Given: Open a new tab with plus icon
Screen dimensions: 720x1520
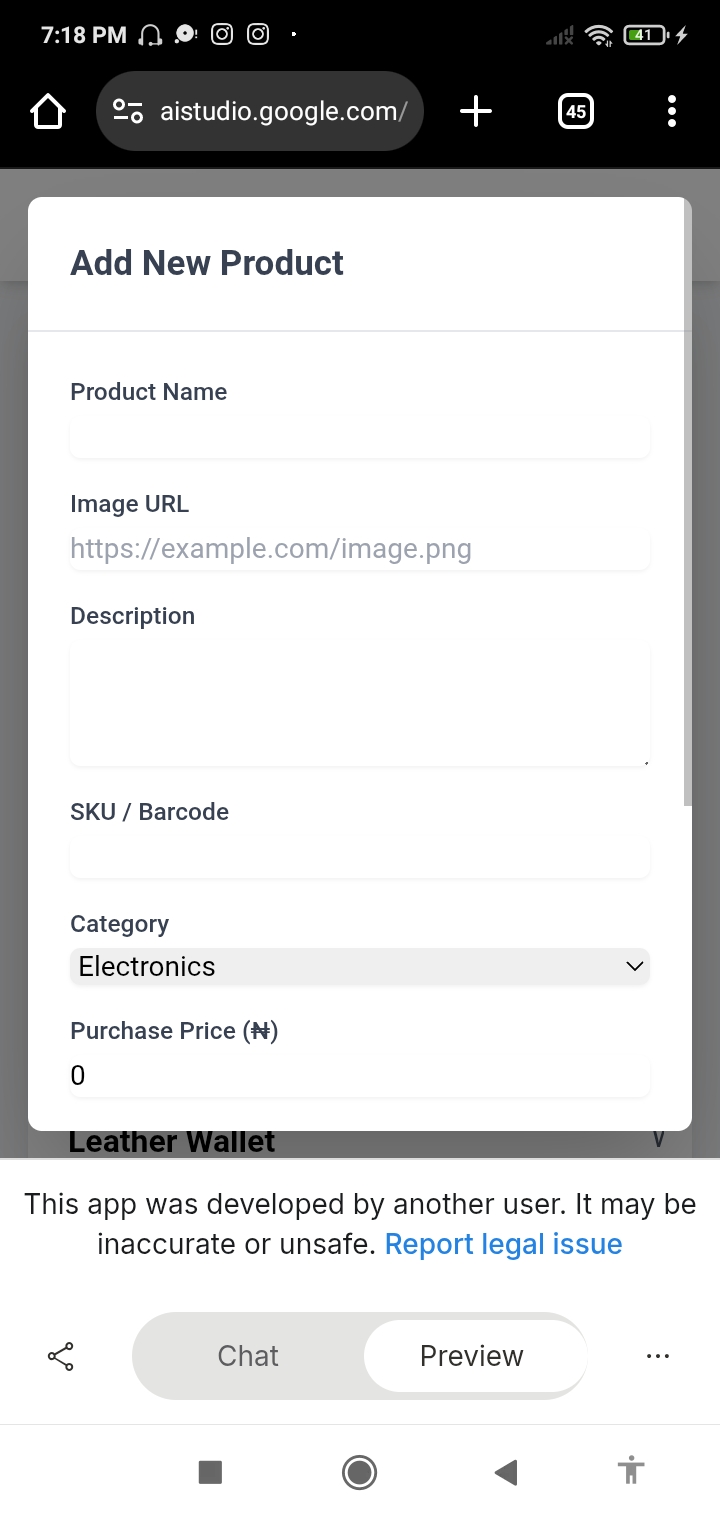Looking at the screenshot, I should tap(476, 112).
